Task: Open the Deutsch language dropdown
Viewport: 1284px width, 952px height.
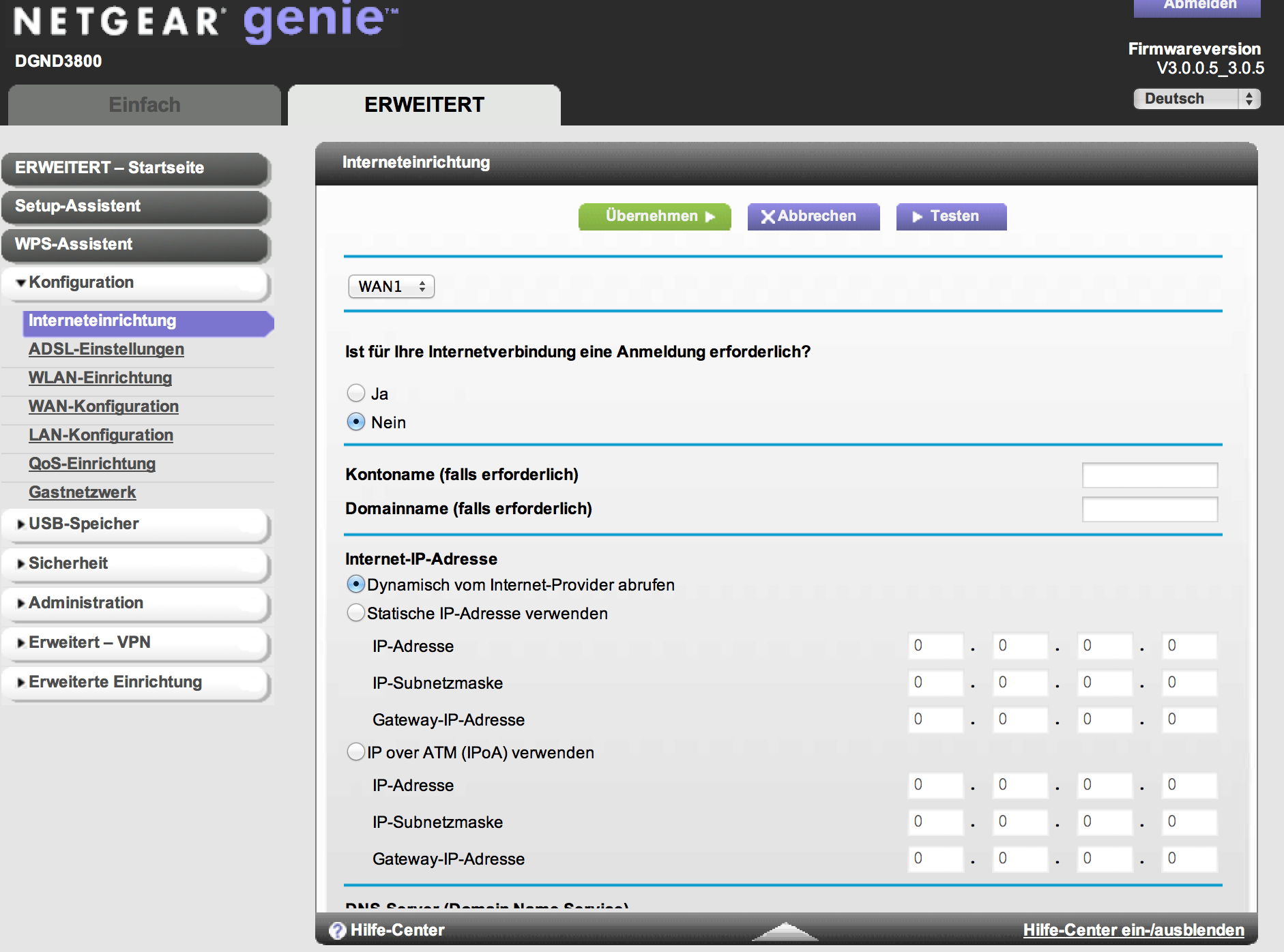Action: [x=1197, y=99]
